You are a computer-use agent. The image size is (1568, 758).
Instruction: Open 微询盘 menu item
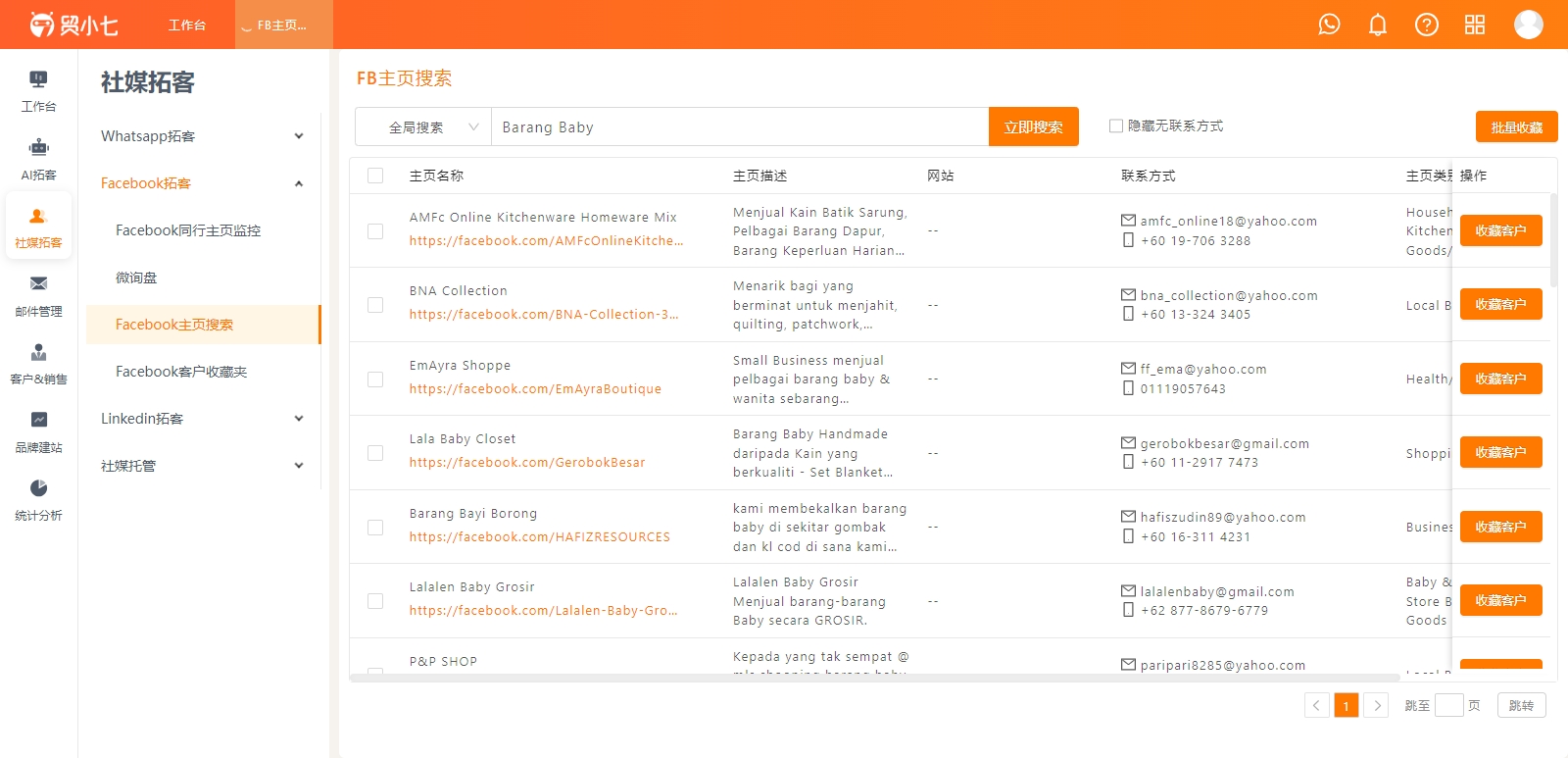[x=203, y=278]
